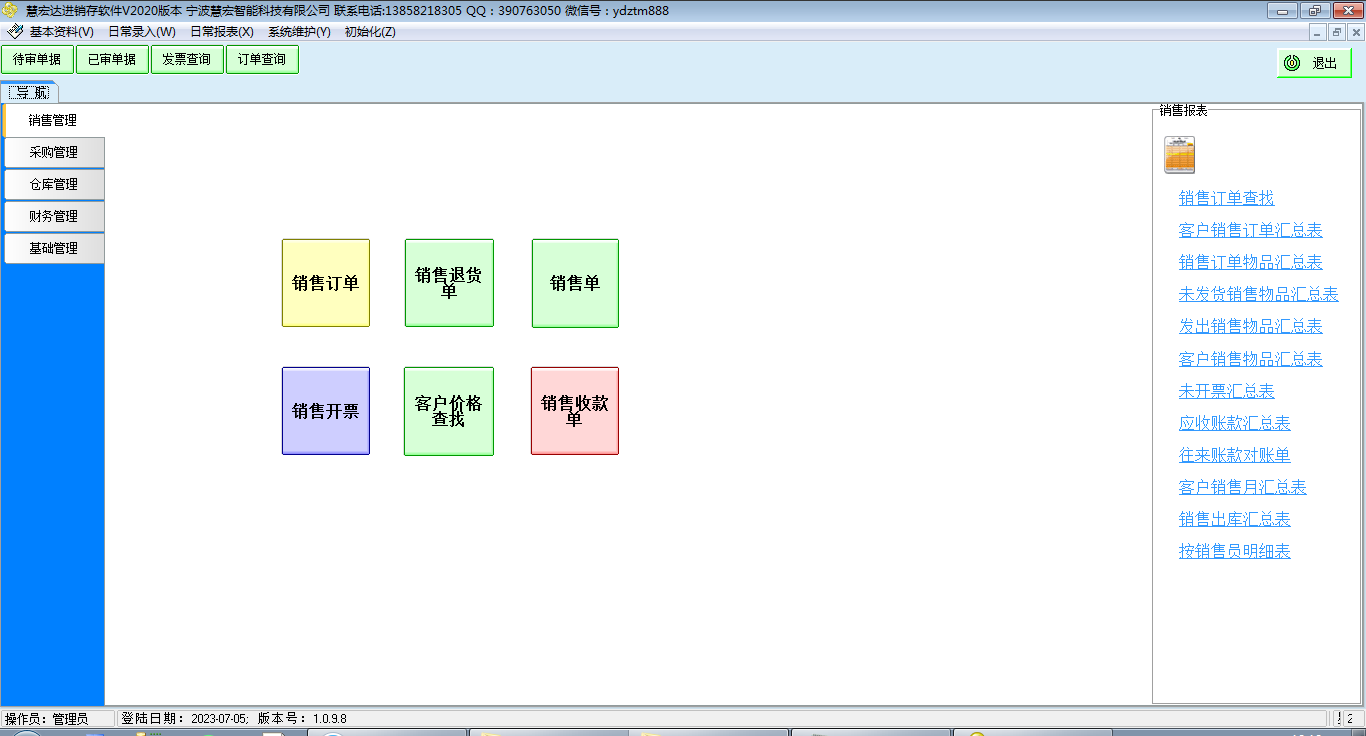Viewport: 1366px width, 736px height.
Task: Open the 客户销售订单汇总表 link
Action: tap(1251, 231)
